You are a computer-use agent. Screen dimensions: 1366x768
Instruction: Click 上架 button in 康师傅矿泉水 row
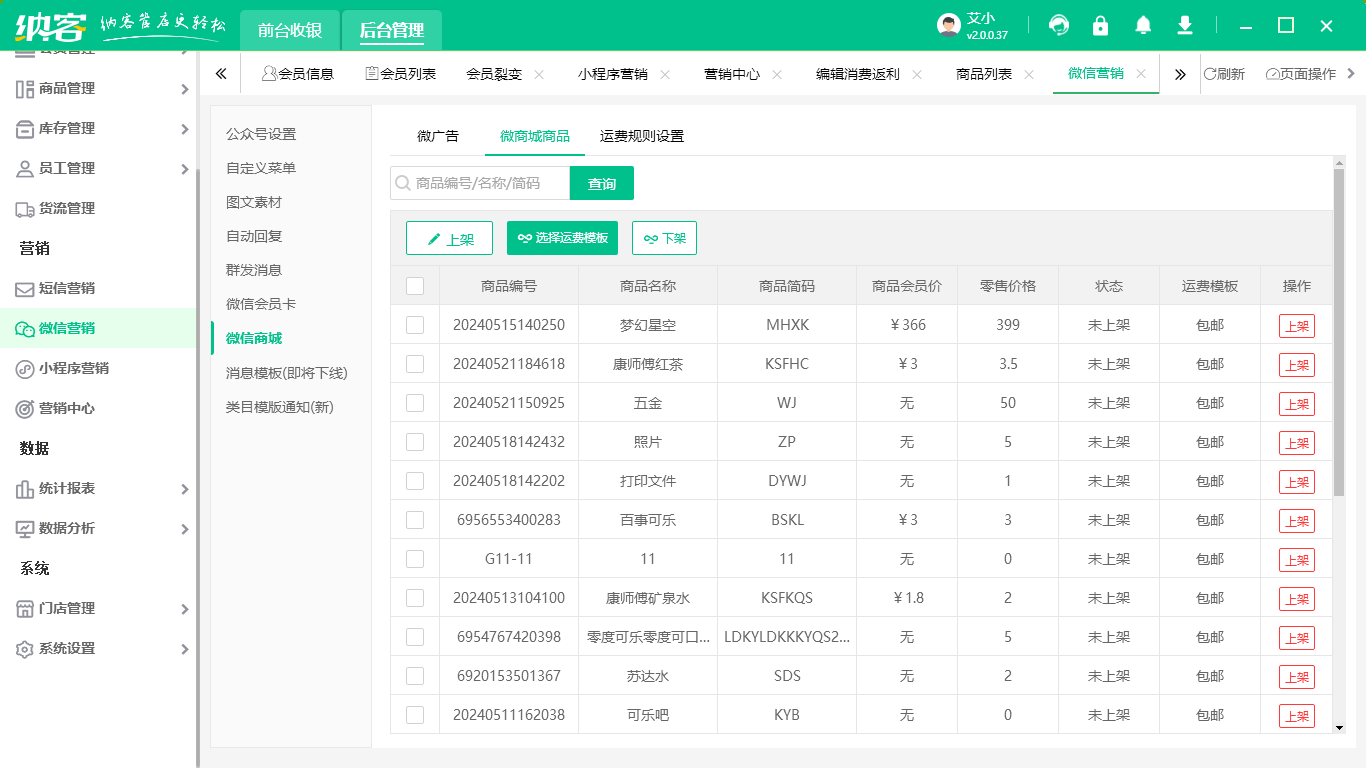[x=1297, y=598]
